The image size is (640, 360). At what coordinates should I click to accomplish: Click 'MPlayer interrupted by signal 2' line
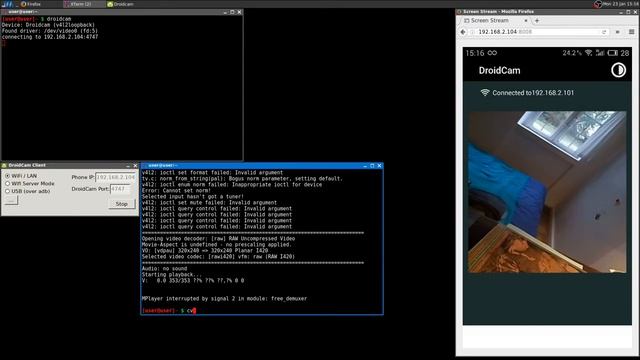tap(224, 299)
